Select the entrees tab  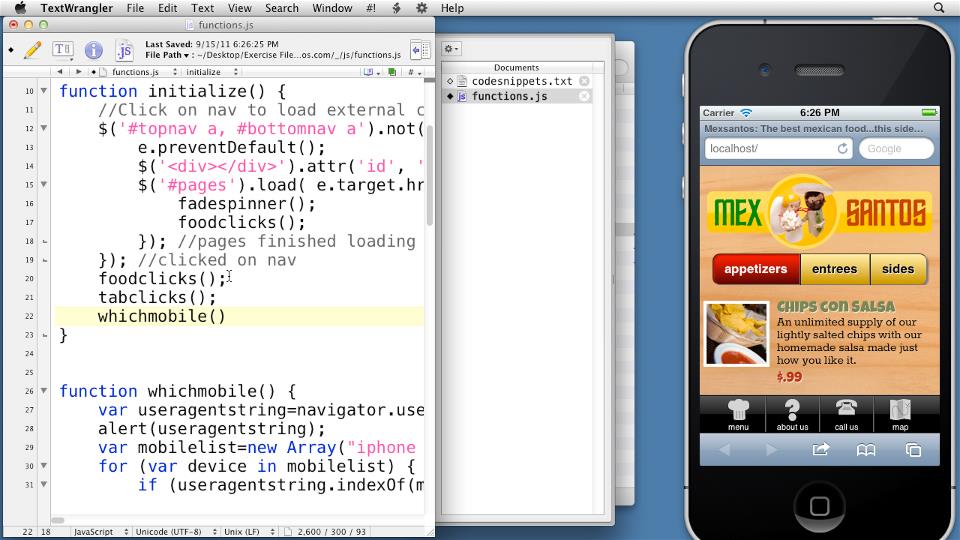pos(834,269)
